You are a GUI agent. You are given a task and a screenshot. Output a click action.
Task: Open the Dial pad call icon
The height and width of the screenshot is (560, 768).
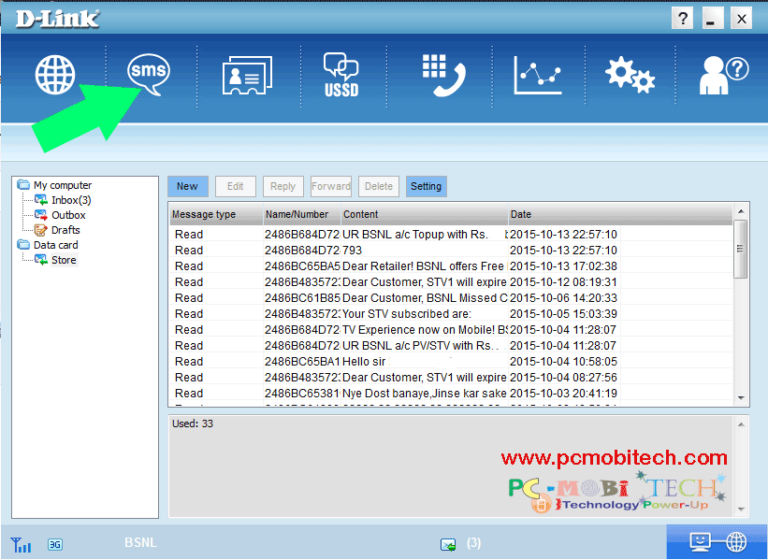point(444,75)
